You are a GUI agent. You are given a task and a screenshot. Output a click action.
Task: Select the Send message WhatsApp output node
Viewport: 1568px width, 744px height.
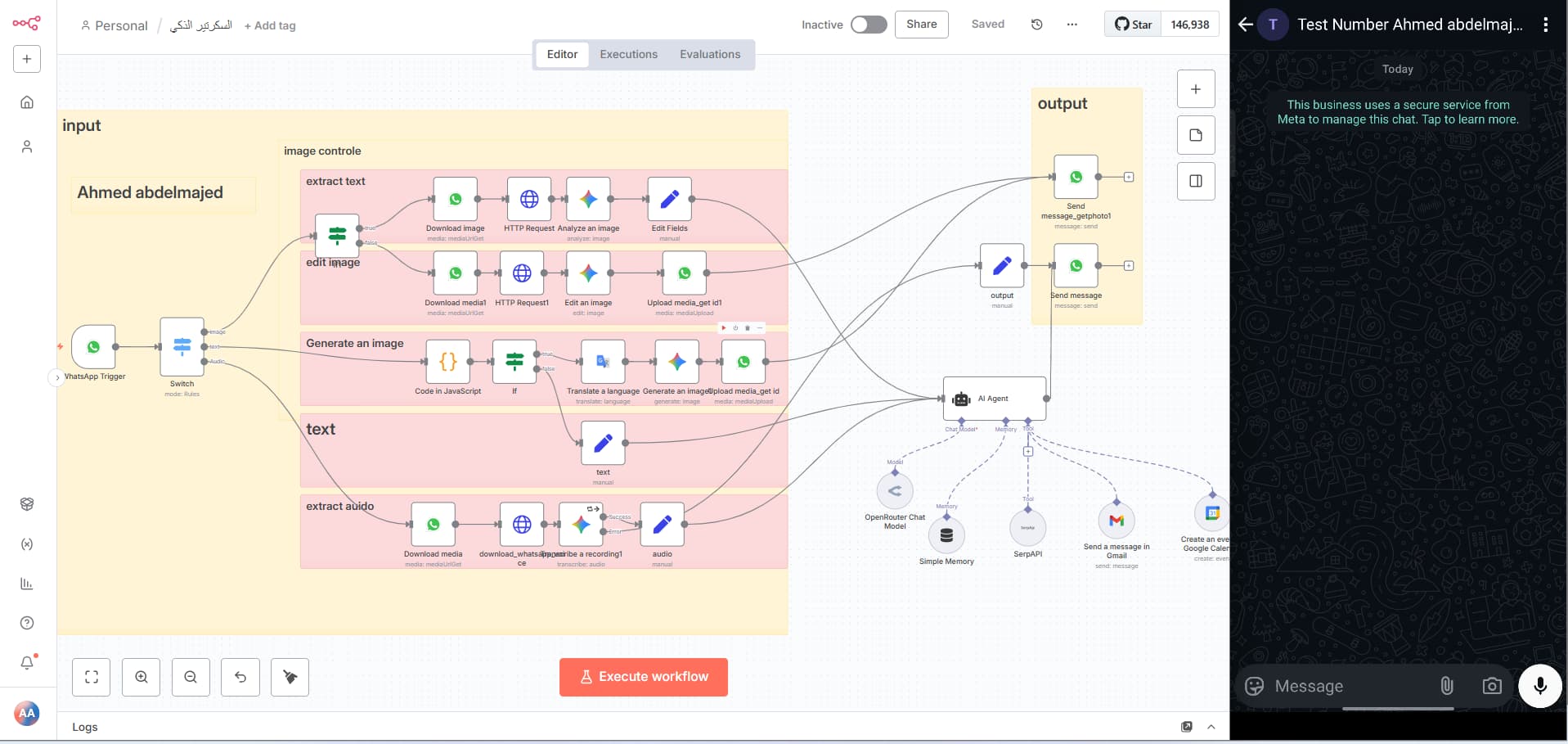coord(1076,266)
